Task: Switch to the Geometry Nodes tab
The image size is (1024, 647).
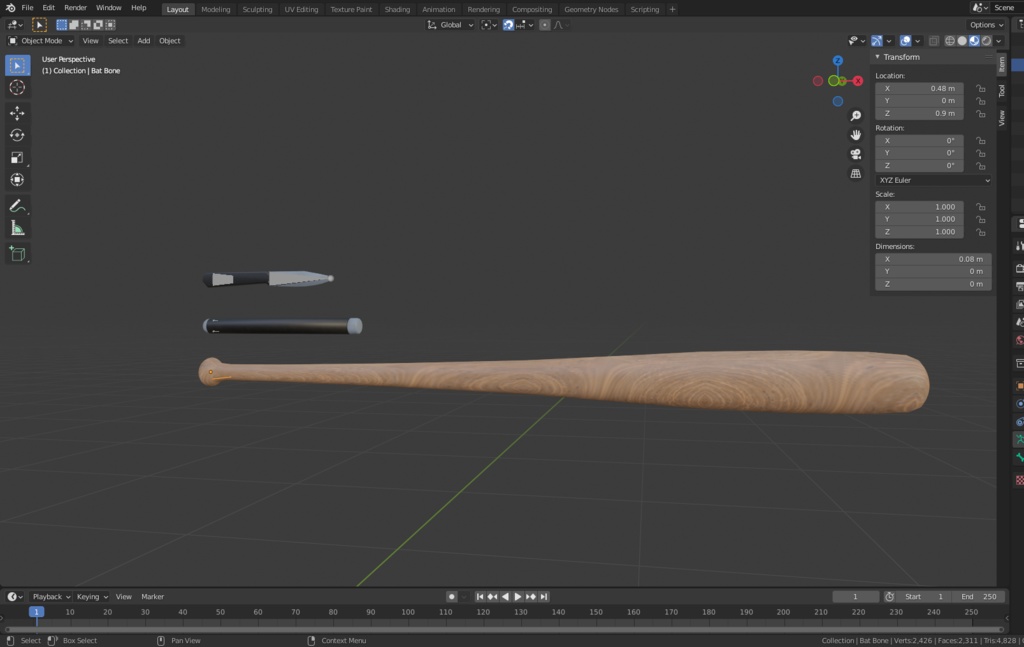Action: click(x=591, y=9)
